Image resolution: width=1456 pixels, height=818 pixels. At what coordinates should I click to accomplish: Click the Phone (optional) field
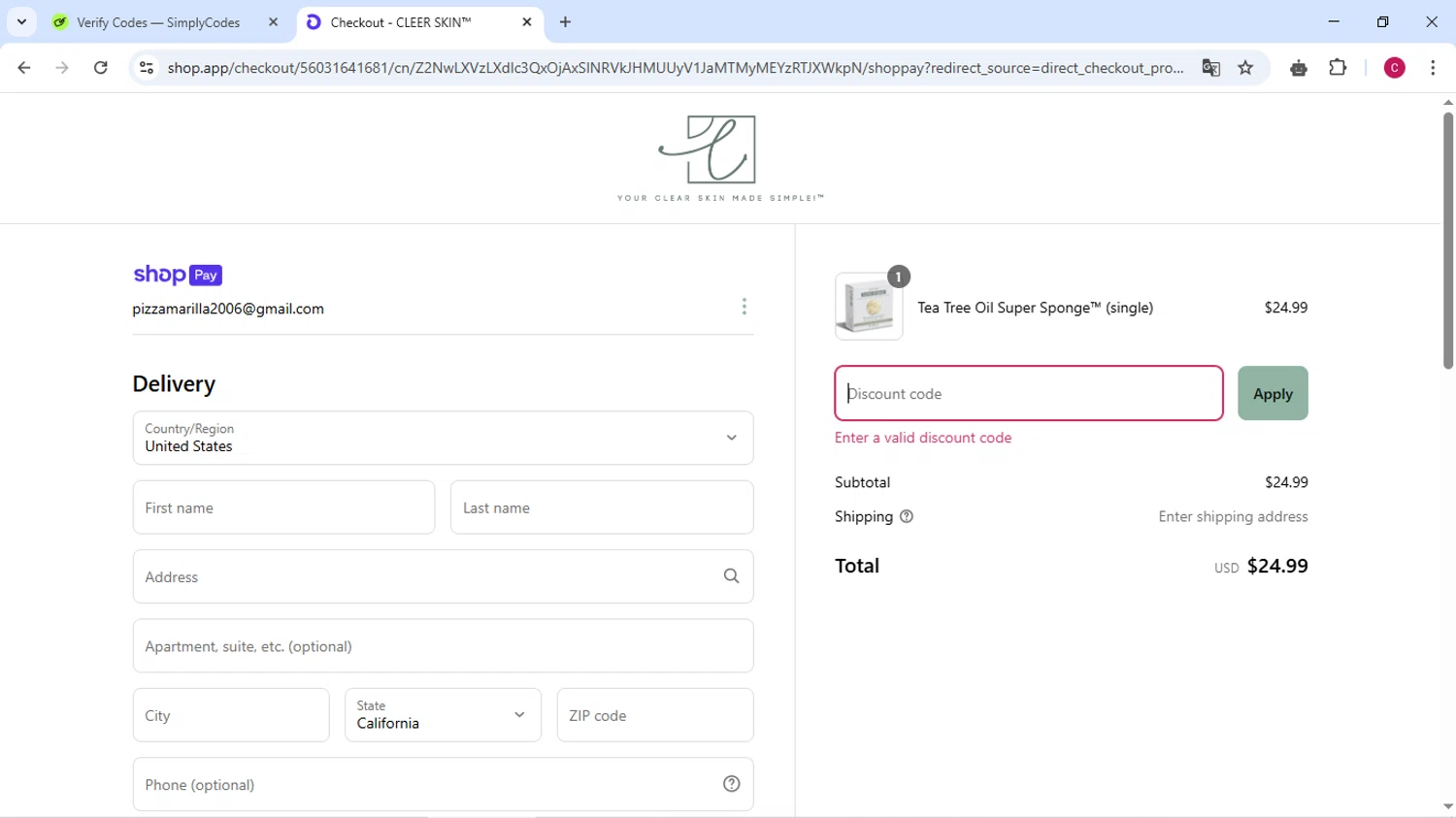[x=443, y=784]
